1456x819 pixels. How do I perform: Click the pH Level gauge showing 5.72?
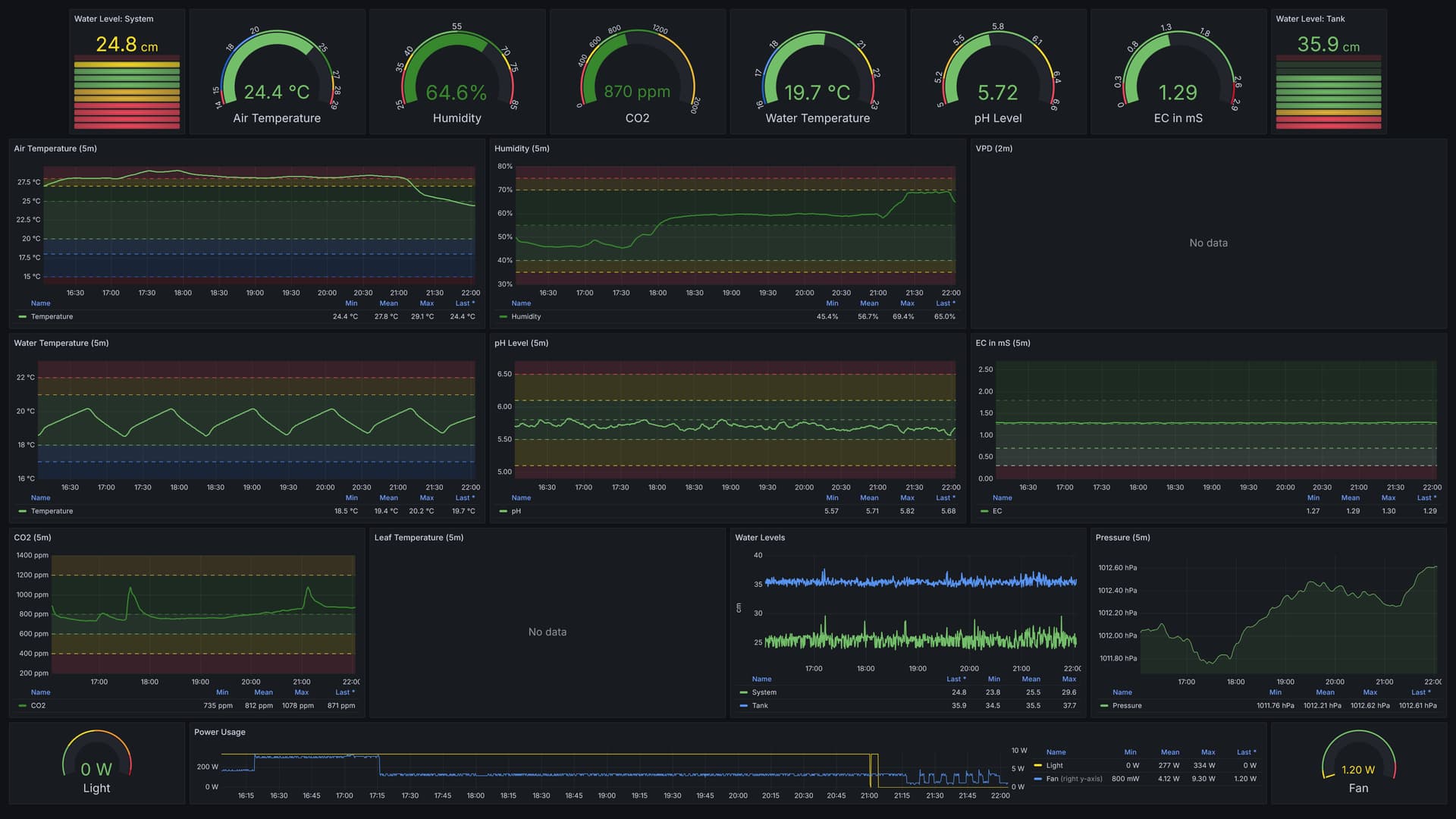click(x=997, y=76)
